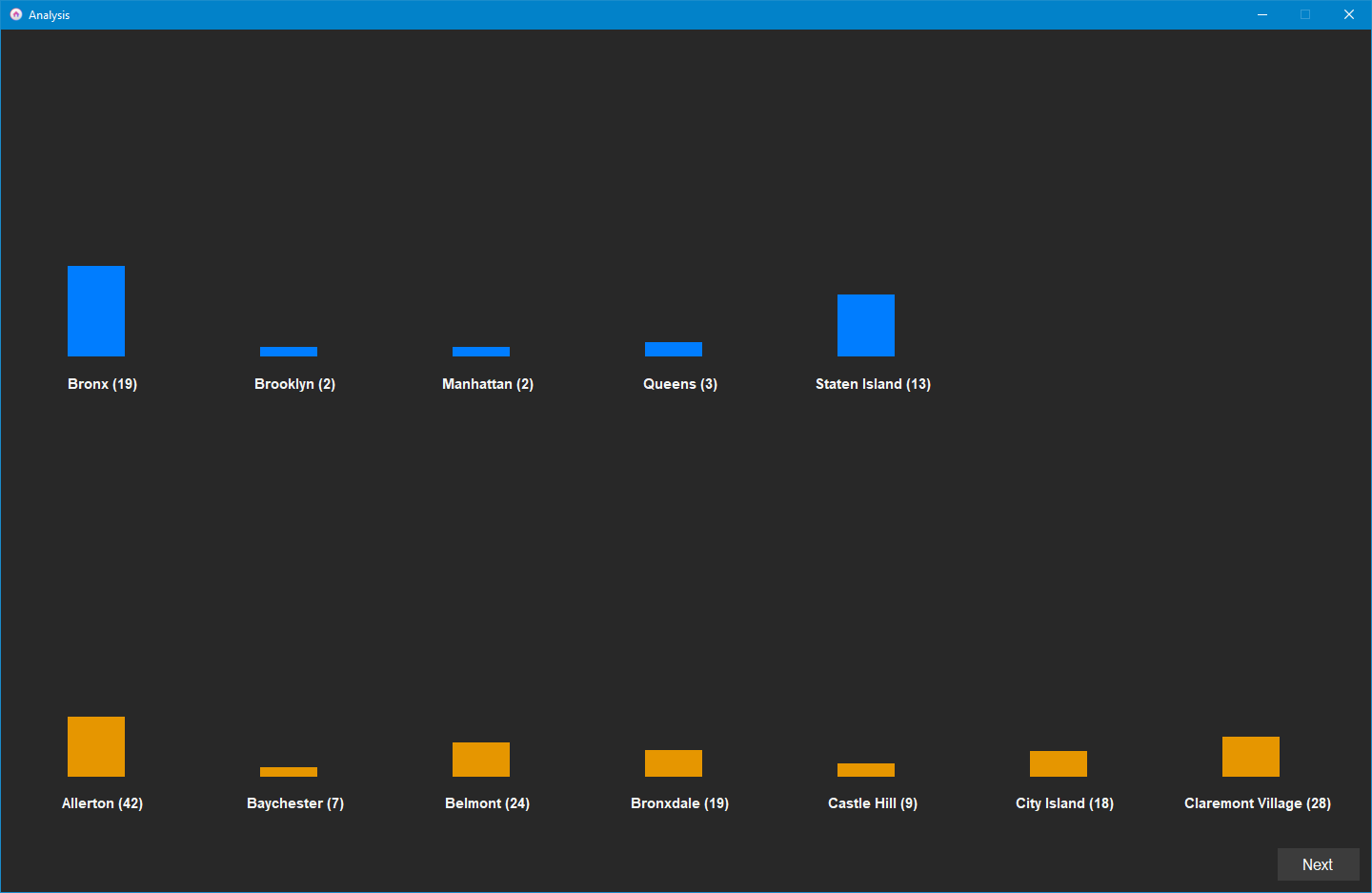Click the Analysis window app icon
Screen dimensions: 1372x893
15,14
